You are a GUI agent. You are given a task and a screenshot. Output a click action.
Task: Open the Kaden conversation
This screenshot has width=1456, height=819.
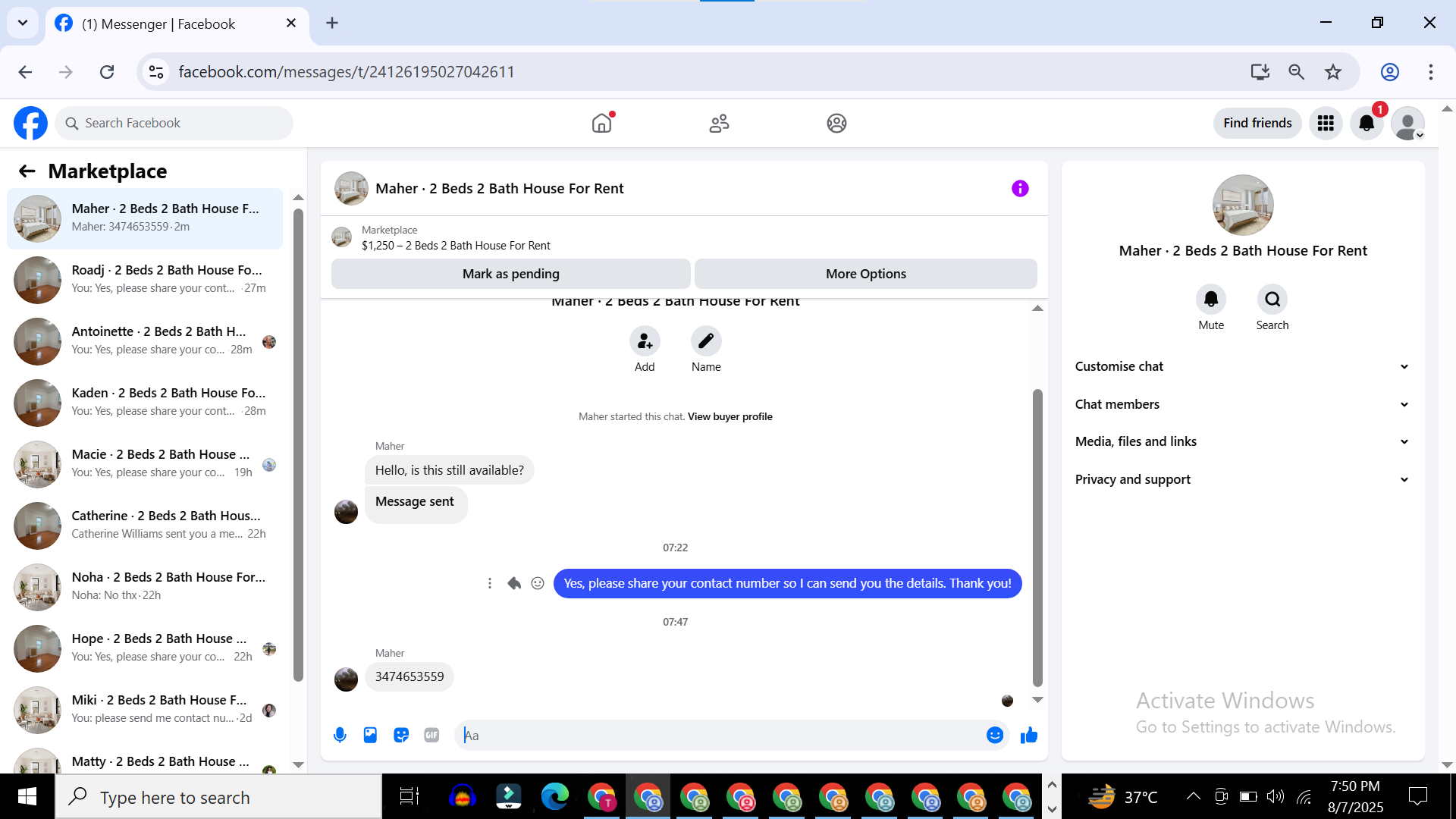pyautogui.click(x=145, y=402)
